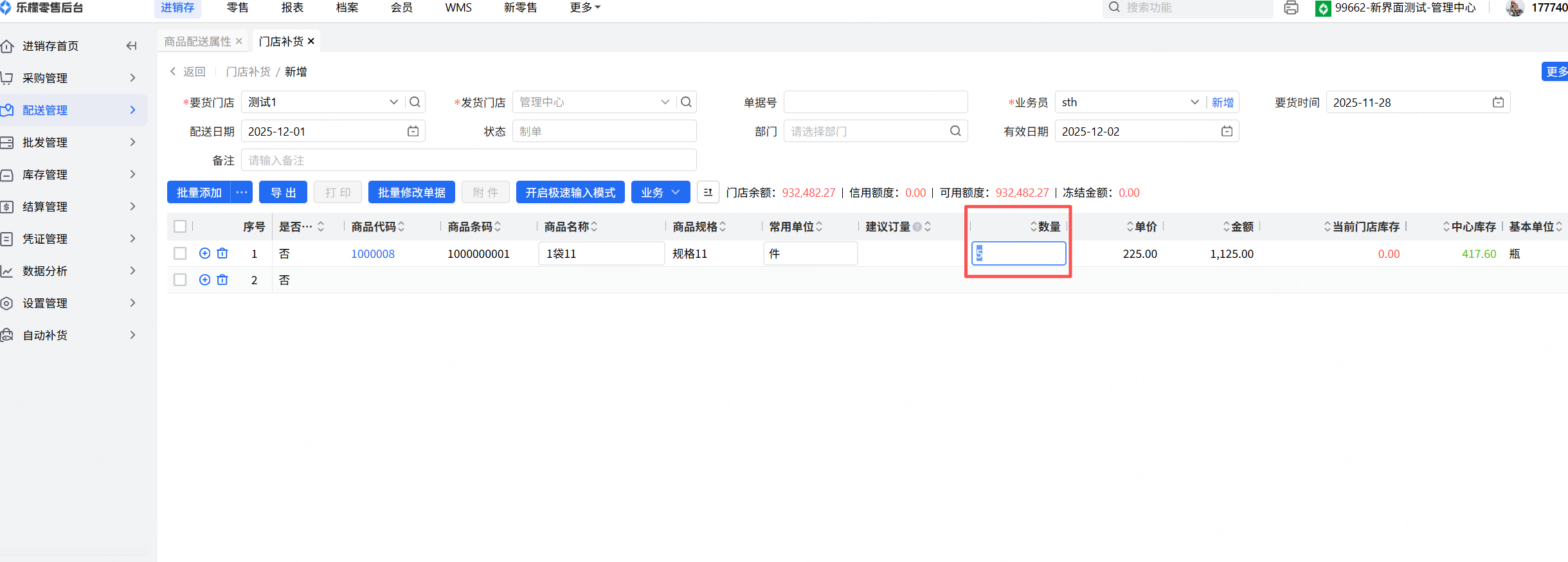Open the 档案 top menu
The width and height of the screenshot is (1568, 562).
click(347, 8)
